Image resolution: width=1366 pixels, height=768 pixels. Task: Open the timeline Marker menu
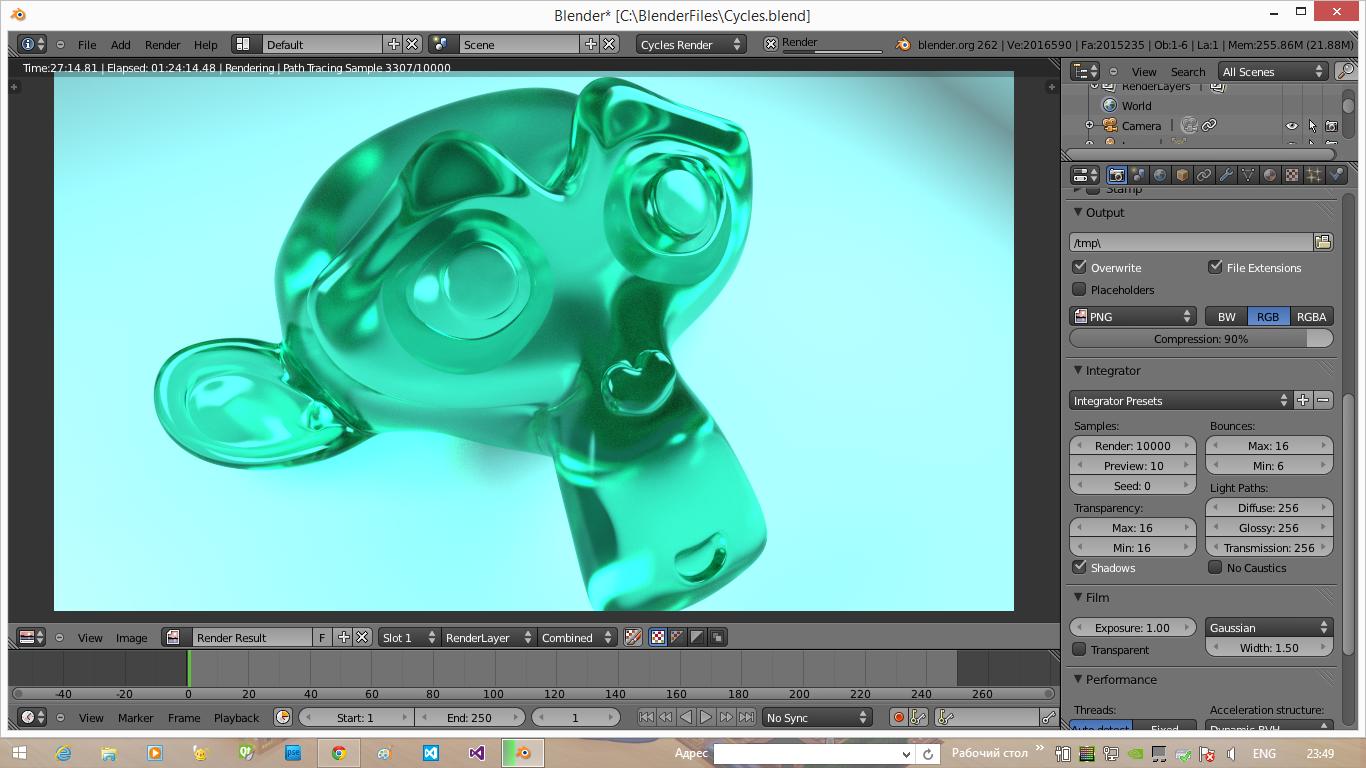click(x=135, y=717)
